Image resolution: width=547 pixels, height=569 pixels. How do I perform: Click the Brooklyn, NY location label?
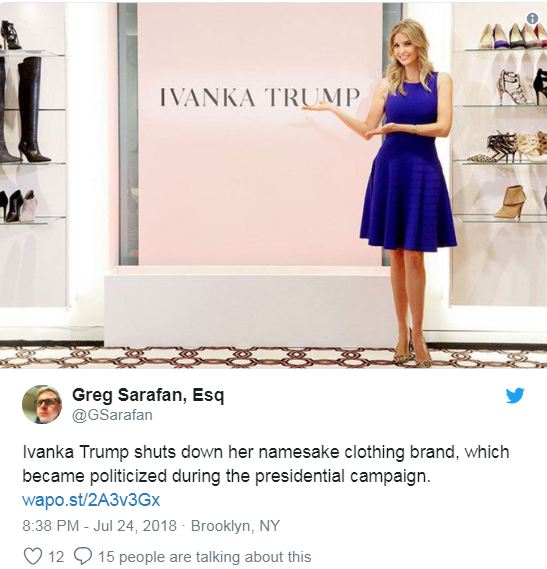tap(235, 525)
